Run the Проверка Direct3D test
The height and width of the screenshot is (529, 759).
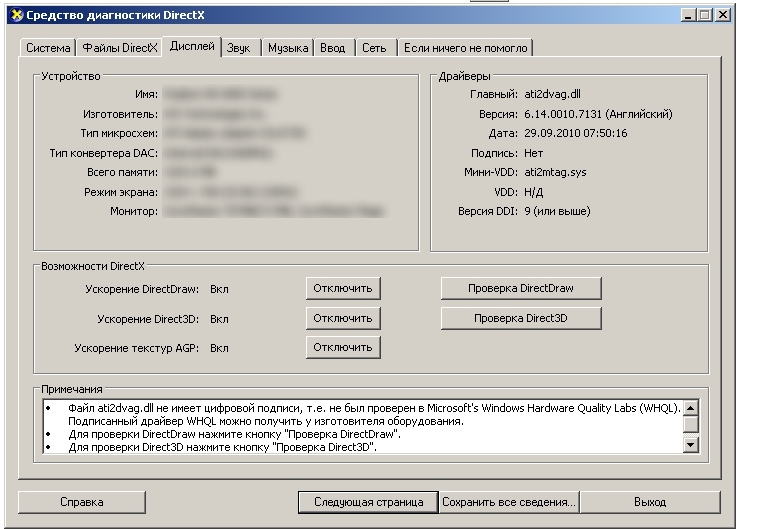tap(521, 318)
